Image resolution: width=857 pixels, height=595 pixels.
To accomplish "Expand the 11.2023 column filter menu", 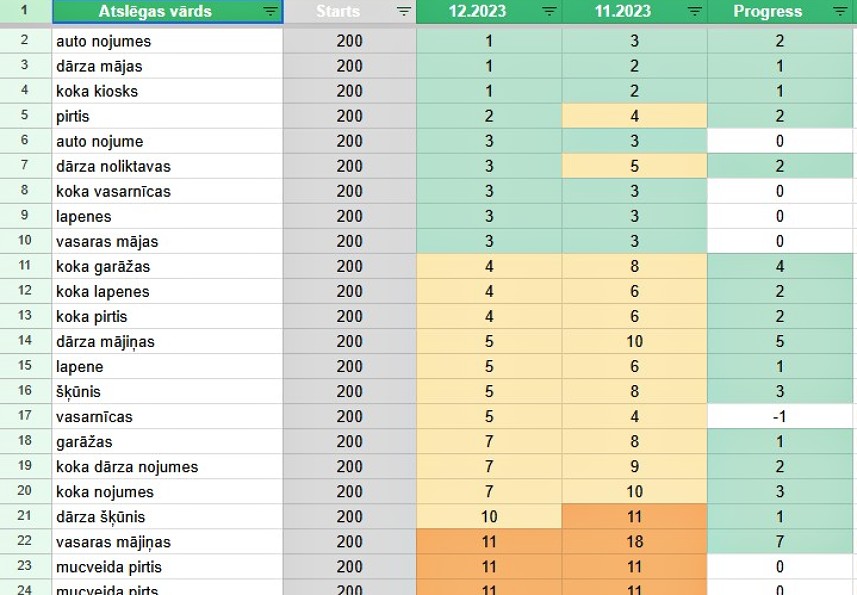I will click(x=694, y=12).
